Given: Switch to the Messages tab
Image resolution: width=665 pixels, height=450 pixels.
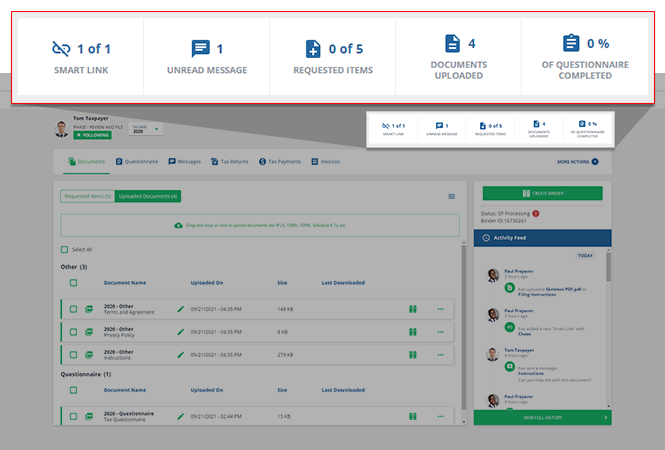Looking at the screenshot, I should pos(185,160).
